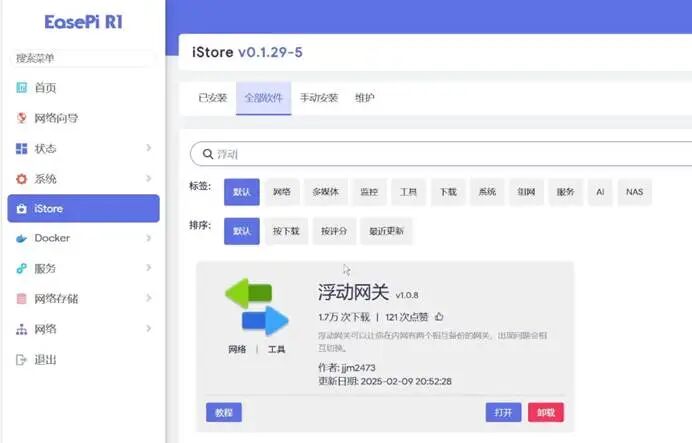Screen dimensions: 692x443
Task: Sort apps by 按下载
Action: (x=285, y=231)
